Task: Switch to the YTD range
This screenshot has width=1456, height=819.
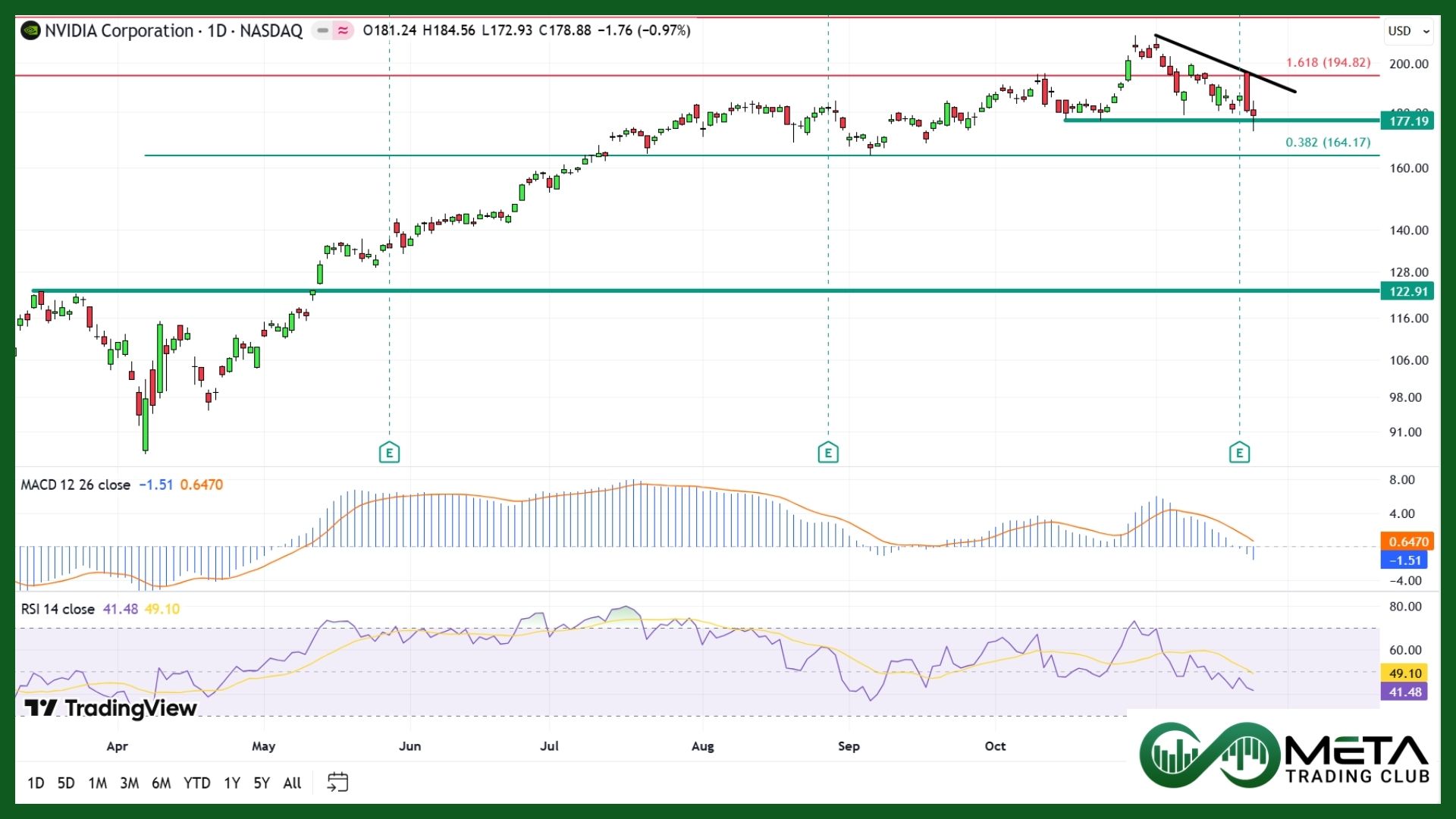Action: [197, 783]
